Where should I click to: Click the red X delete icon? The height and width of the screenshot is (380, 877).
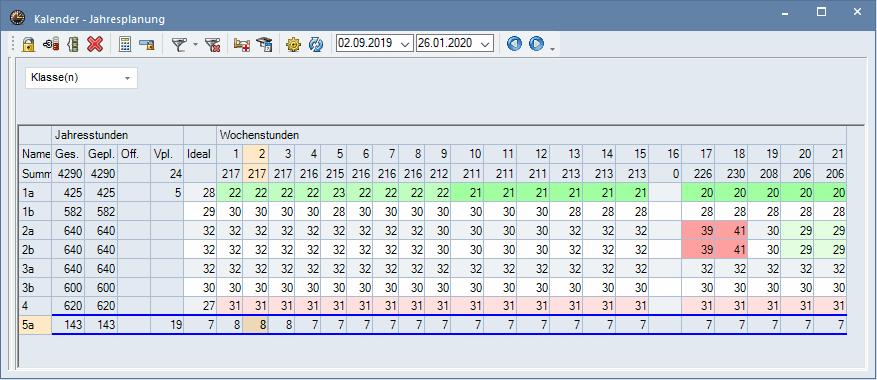point(95,44)
